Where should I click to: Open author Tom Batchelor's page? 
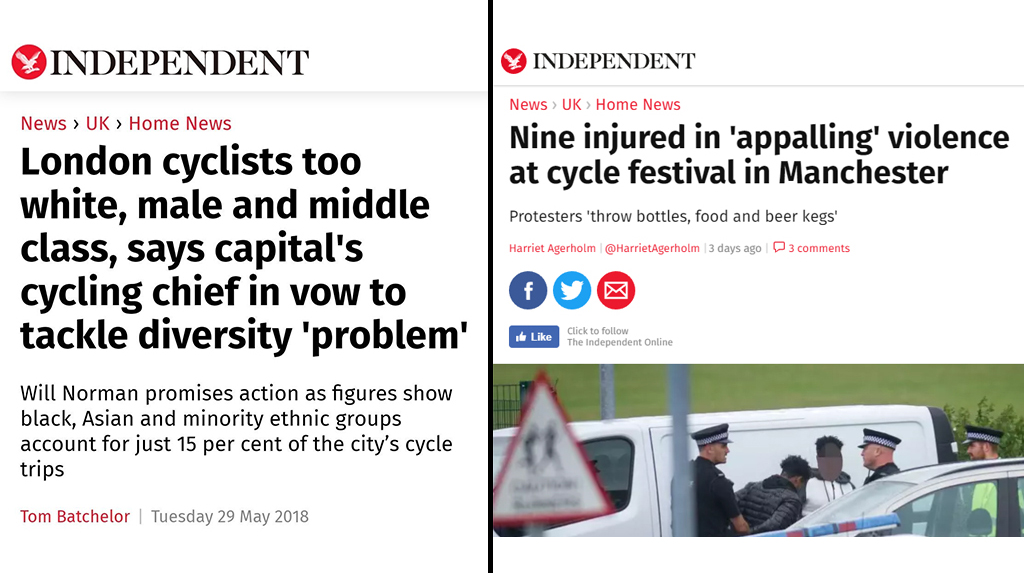pos(75,516)
